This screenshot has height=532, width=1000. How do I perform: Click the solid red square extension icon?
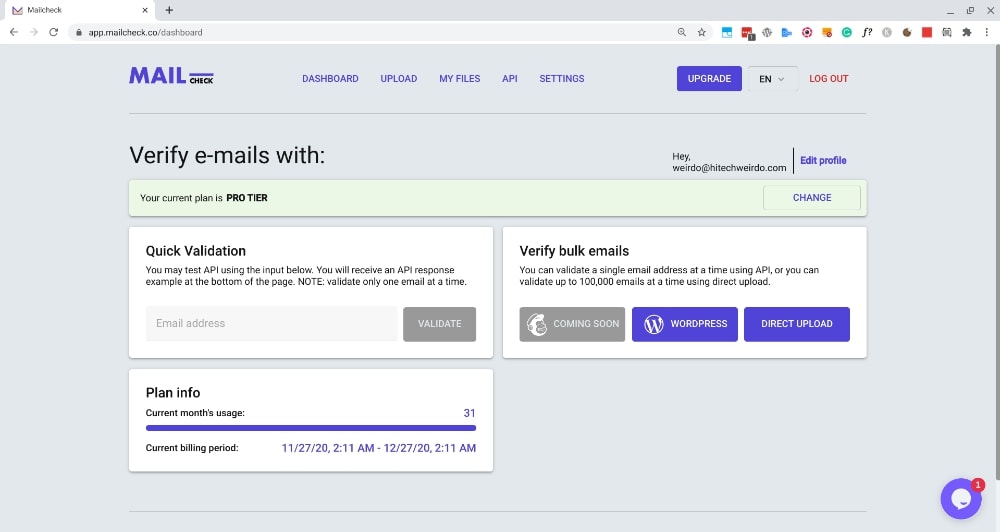tap(927, 32)
